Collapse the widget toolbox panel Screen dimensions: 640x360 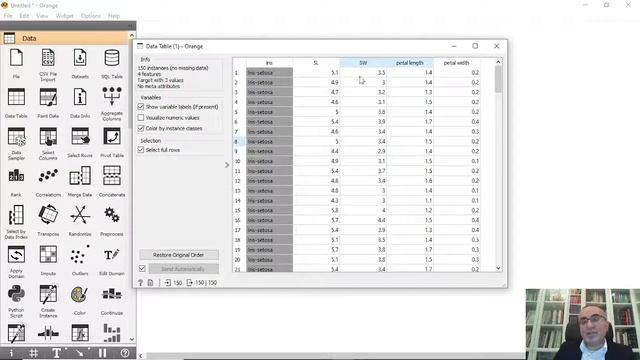point(130,26)
